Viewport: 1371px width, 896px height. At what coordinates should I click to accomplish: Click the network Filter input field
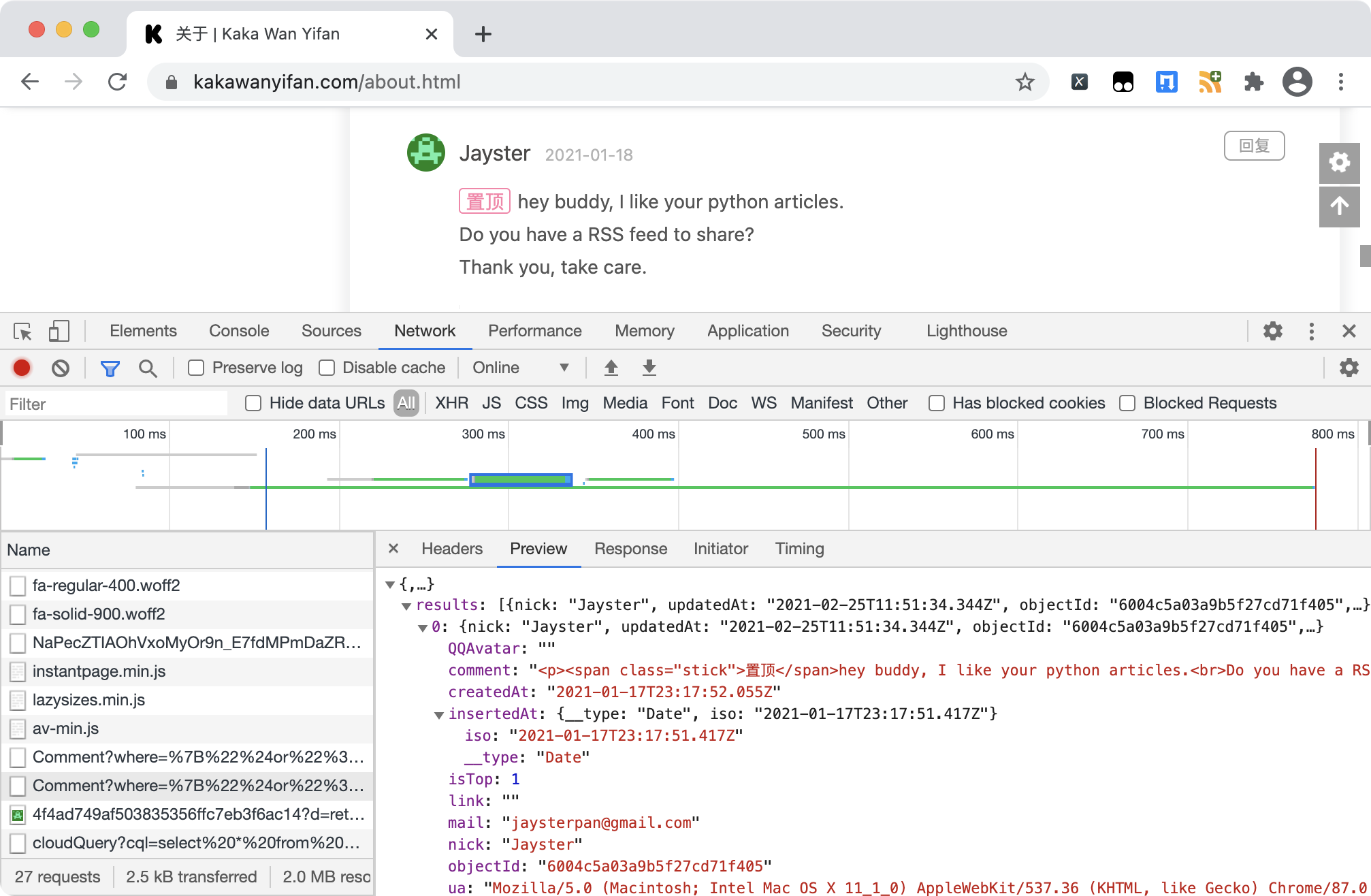(x=116, y=403)
